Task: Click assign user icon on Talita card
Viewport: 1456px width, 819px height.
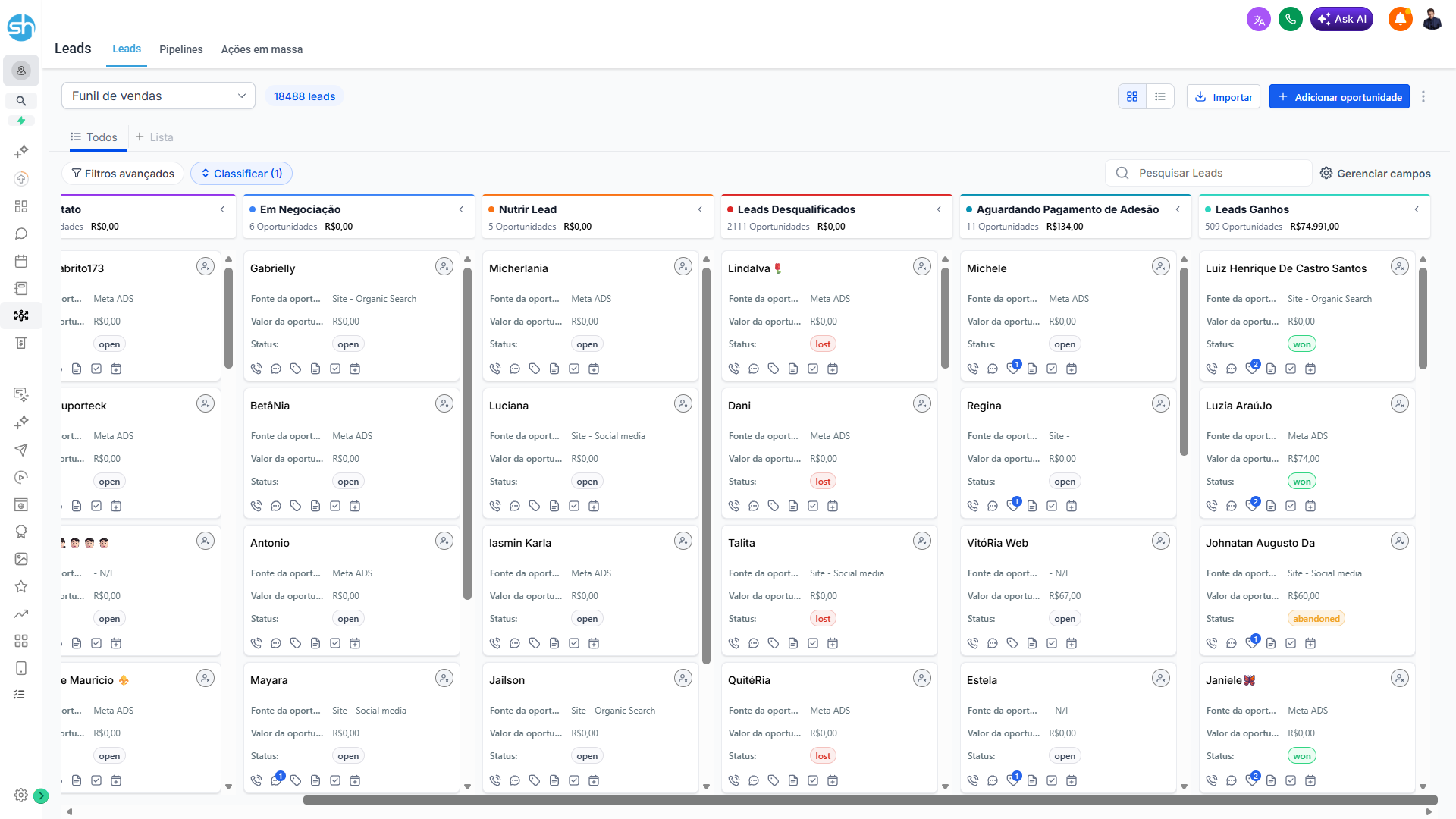Action: [x=922, y=541]
